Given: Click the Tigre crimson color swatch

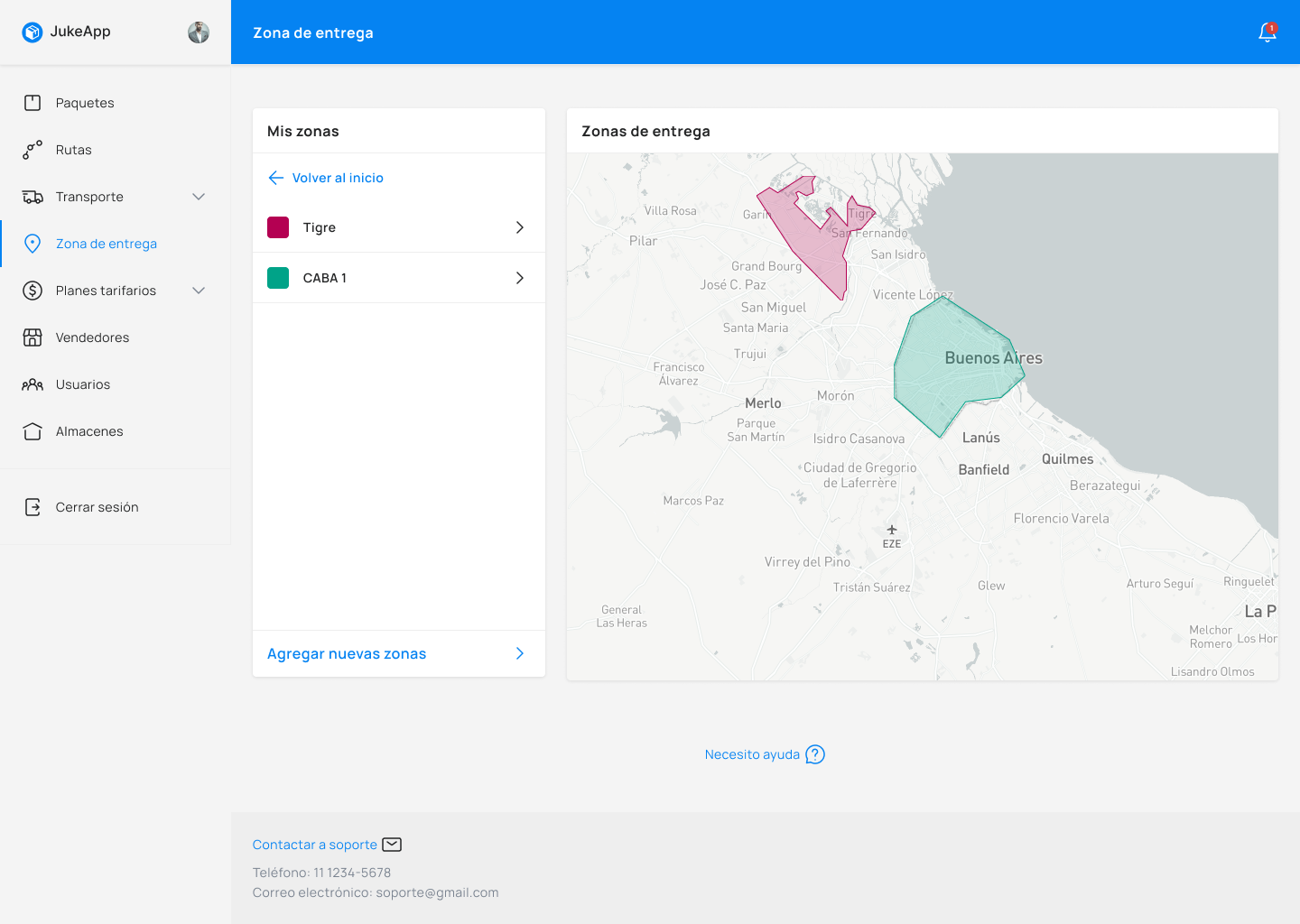Looking at the screenshot, I should [278, 227].
